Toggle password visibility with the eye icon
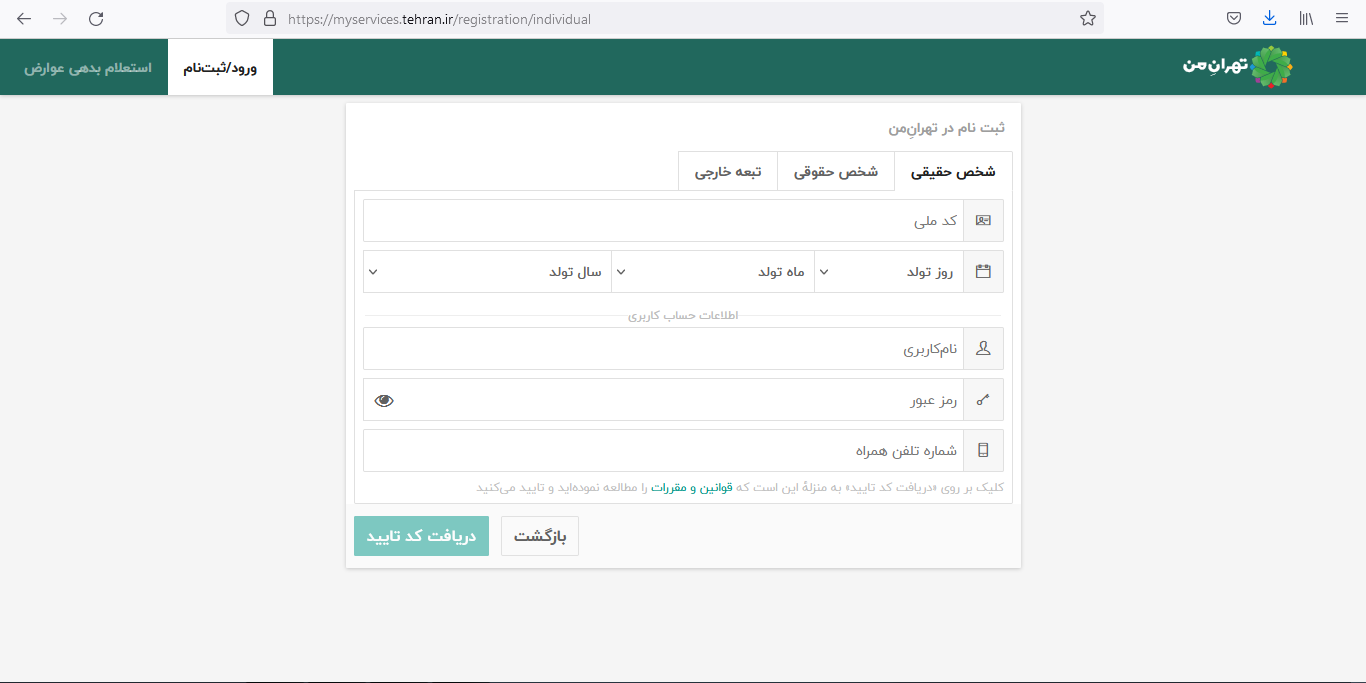 (384, 400)
